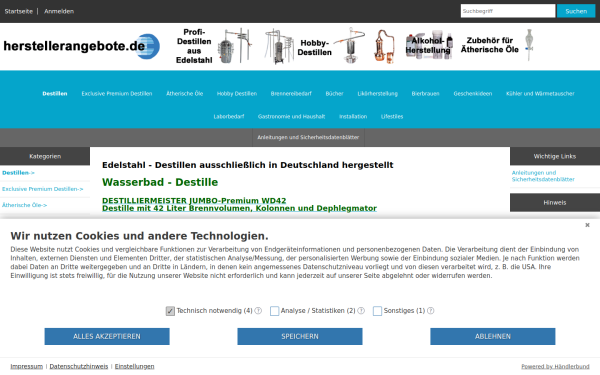Click the herstellerangebote.de globe logo
This screenshot has width=600, height=375.
click(x=82, y=46)
